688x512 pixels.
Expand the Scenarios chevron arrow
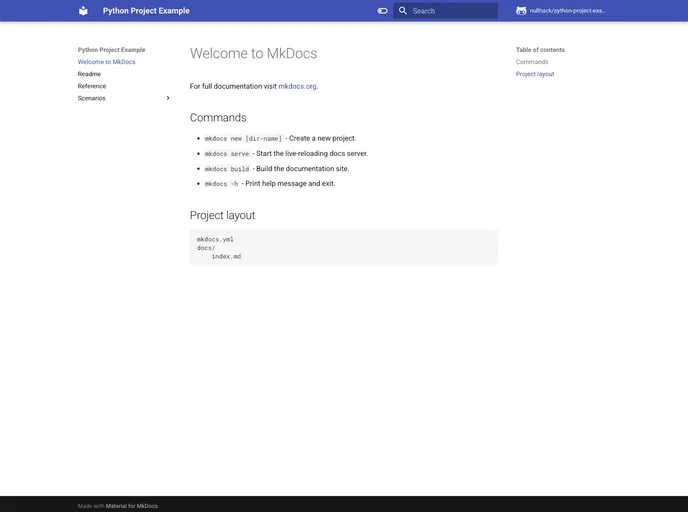[168, 98]
